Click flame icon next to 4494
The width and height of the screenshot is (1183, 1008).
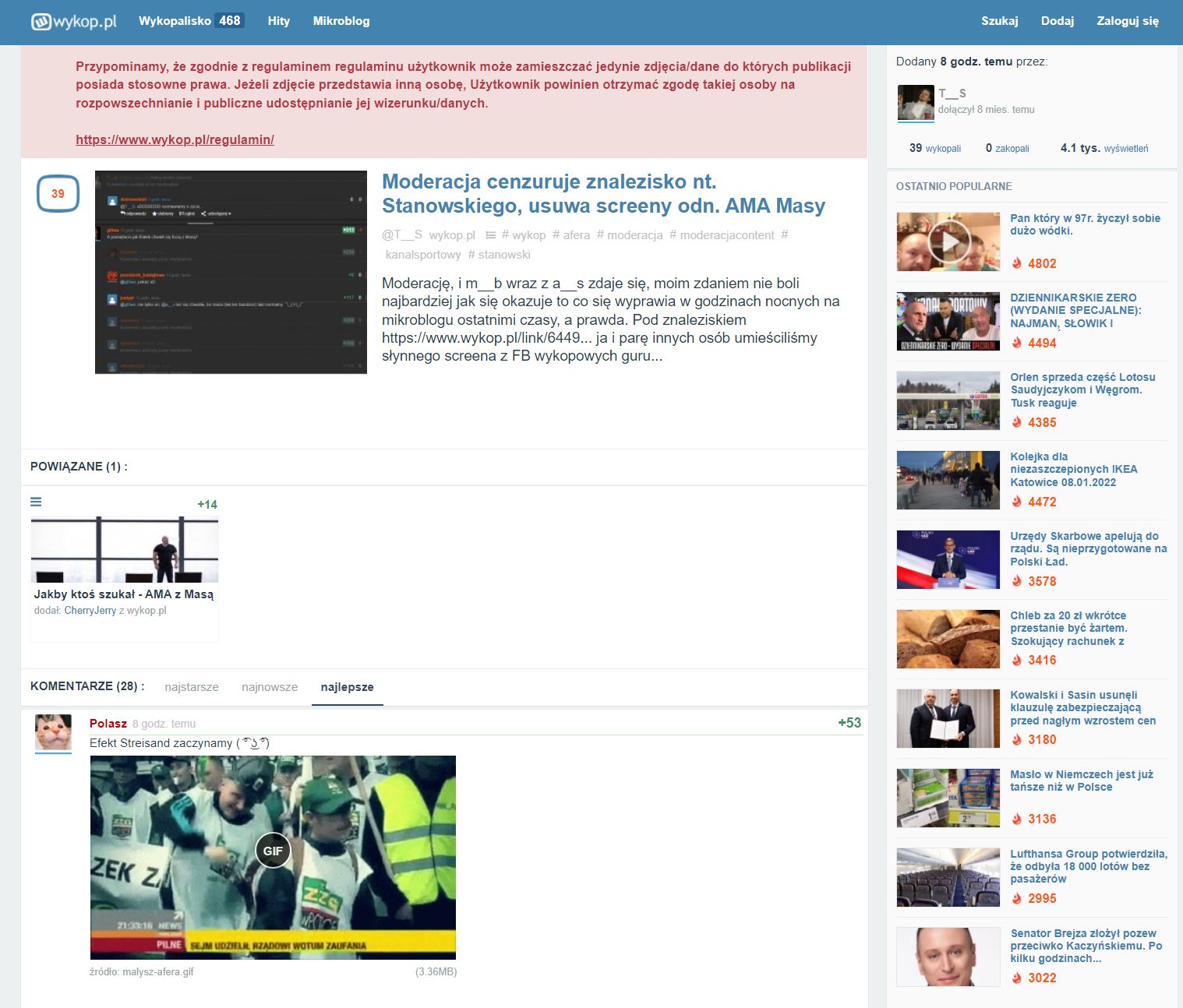pos(1016,343)
